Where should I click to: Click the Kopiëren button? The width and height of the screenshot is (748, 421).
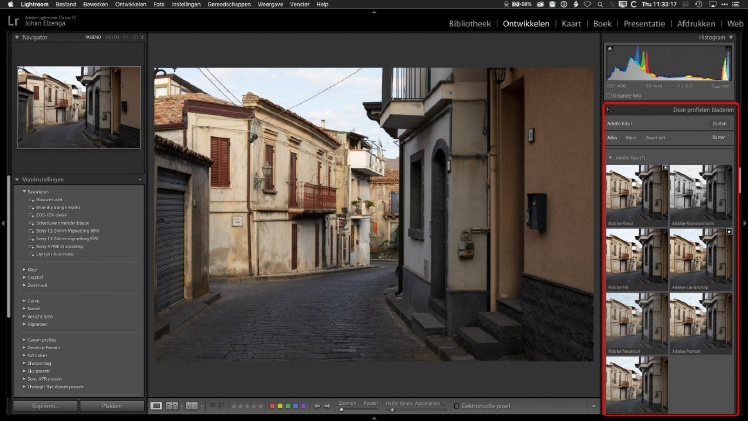click(45, 406)
